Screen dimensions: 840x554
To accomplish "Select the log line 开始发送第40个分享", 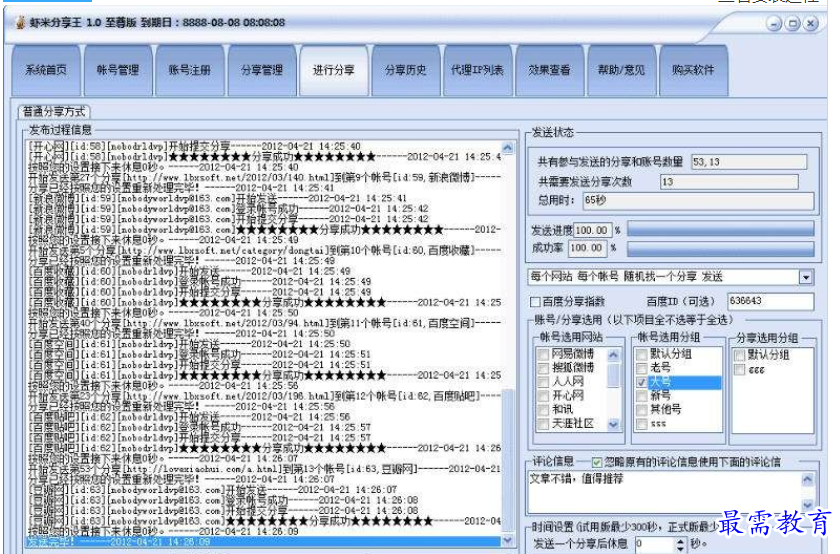I will click(264, 323).
